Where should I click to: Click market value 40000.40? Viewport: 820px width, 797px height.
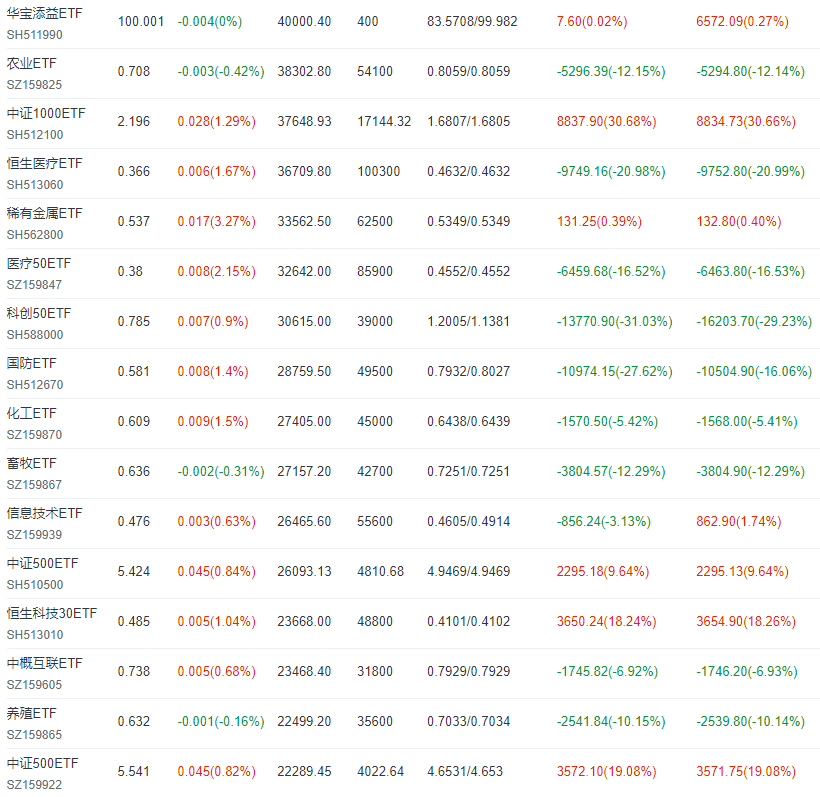[304, 21]
